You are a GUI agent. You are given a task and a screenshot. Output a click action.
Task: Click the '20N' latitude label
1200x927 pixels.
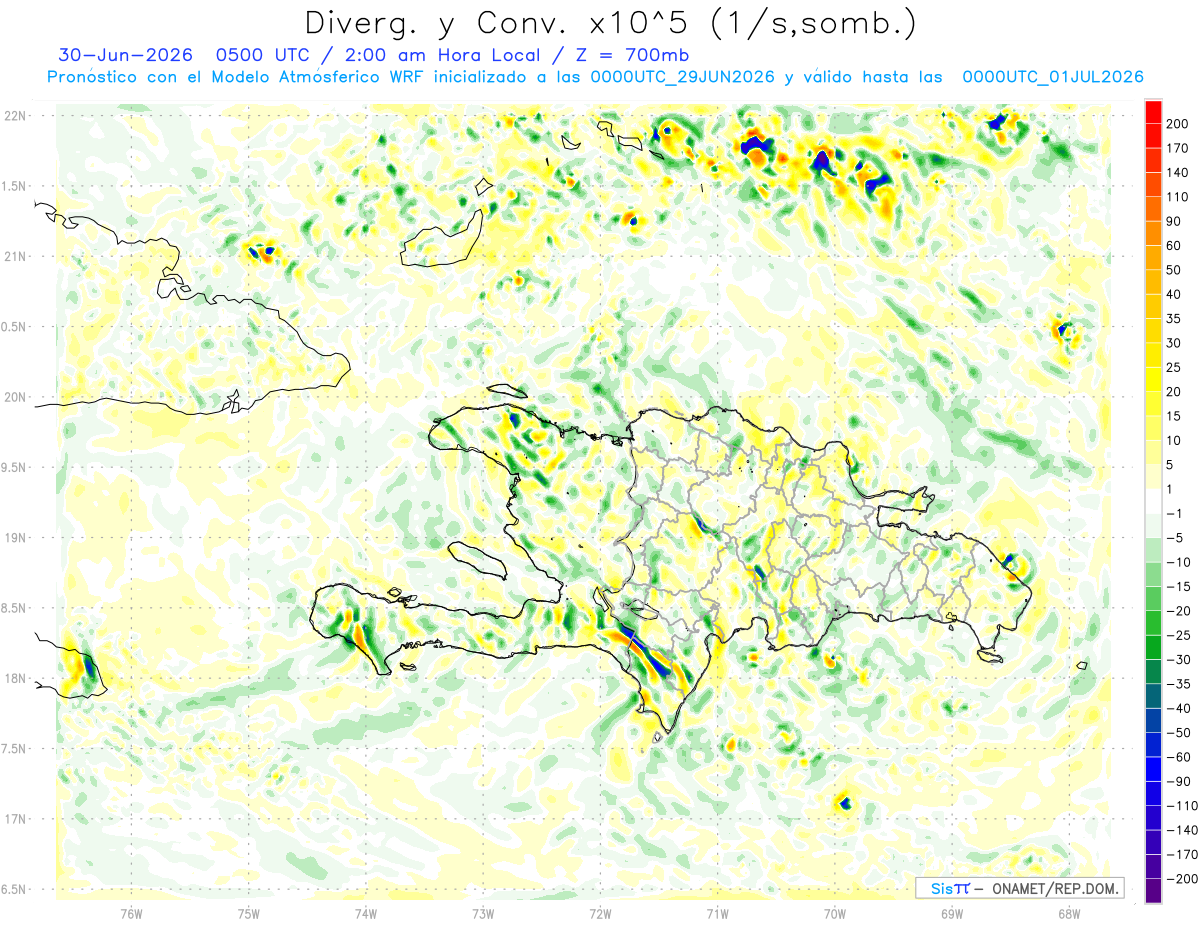(16, 397)
